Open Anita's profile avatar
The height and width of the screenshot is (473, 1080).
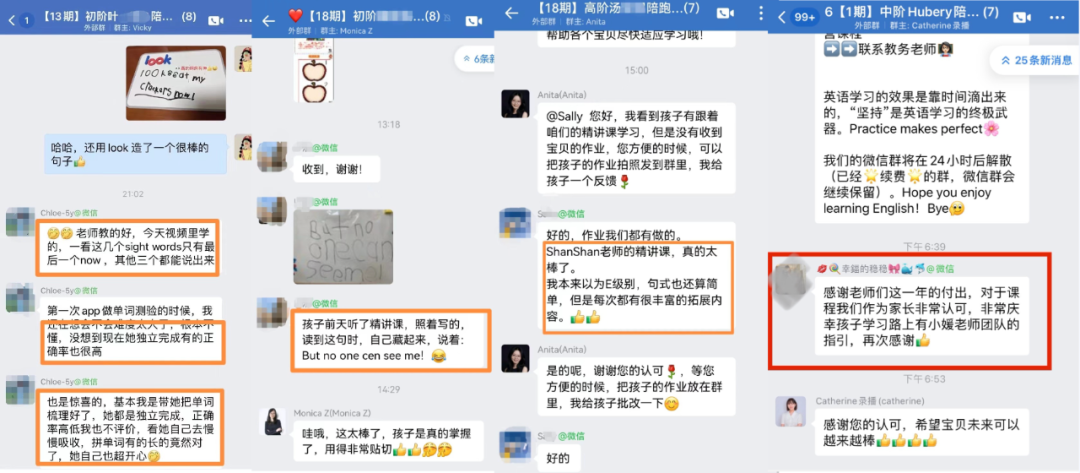(515, 104)
